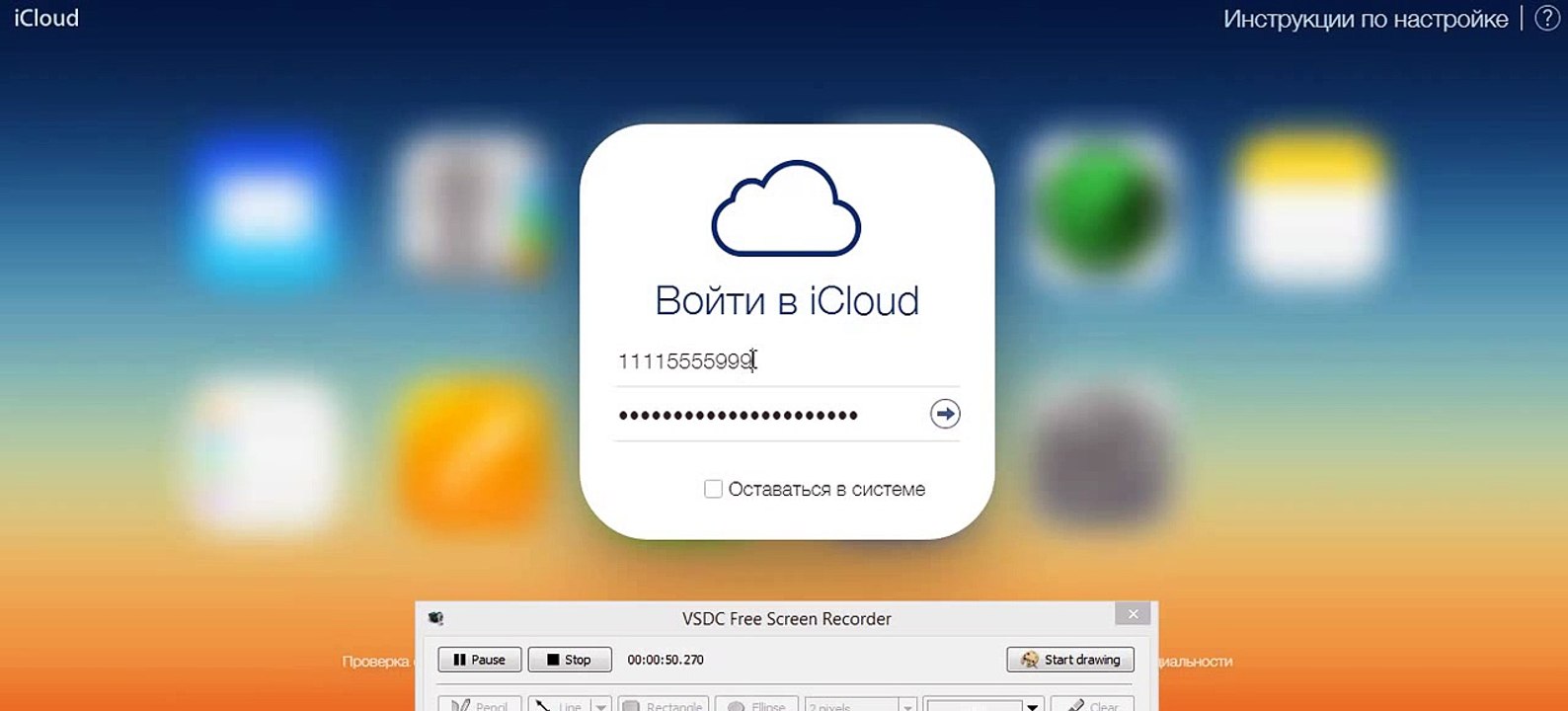The image size is (1568, 711).
Task: Click the recording timer 00:00:50.270
Action: (x=666, y=660)
